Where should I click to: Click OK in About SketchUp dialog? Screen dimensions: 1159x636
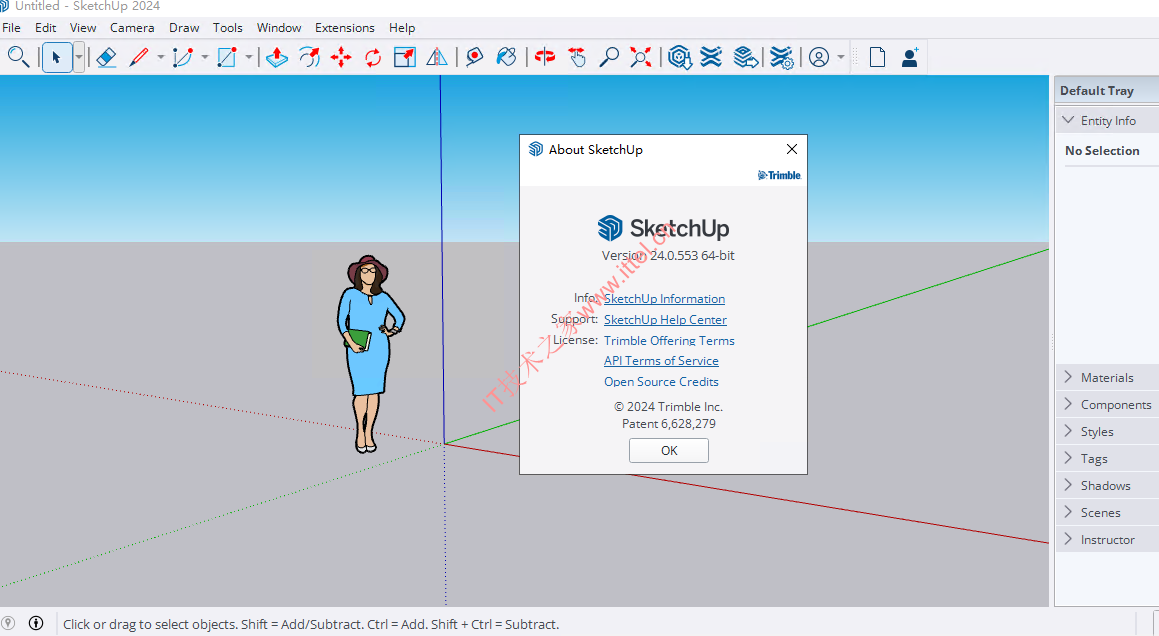(669, 450)
